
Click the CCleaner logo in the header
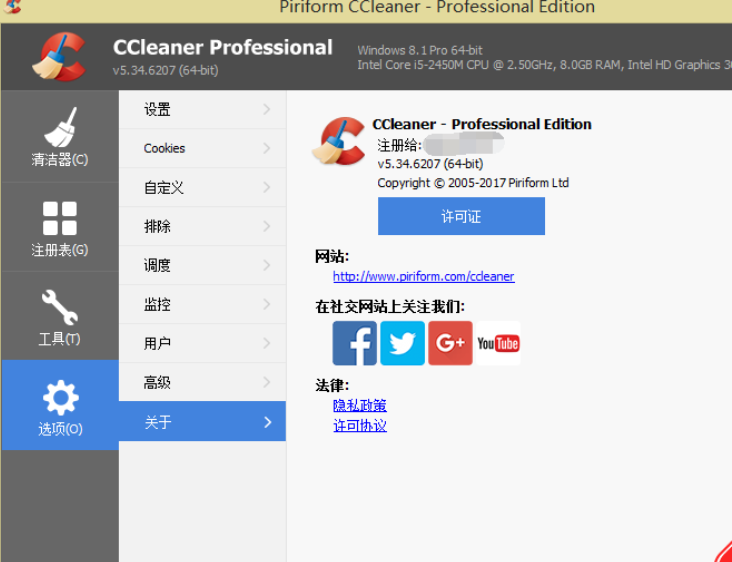59,56
